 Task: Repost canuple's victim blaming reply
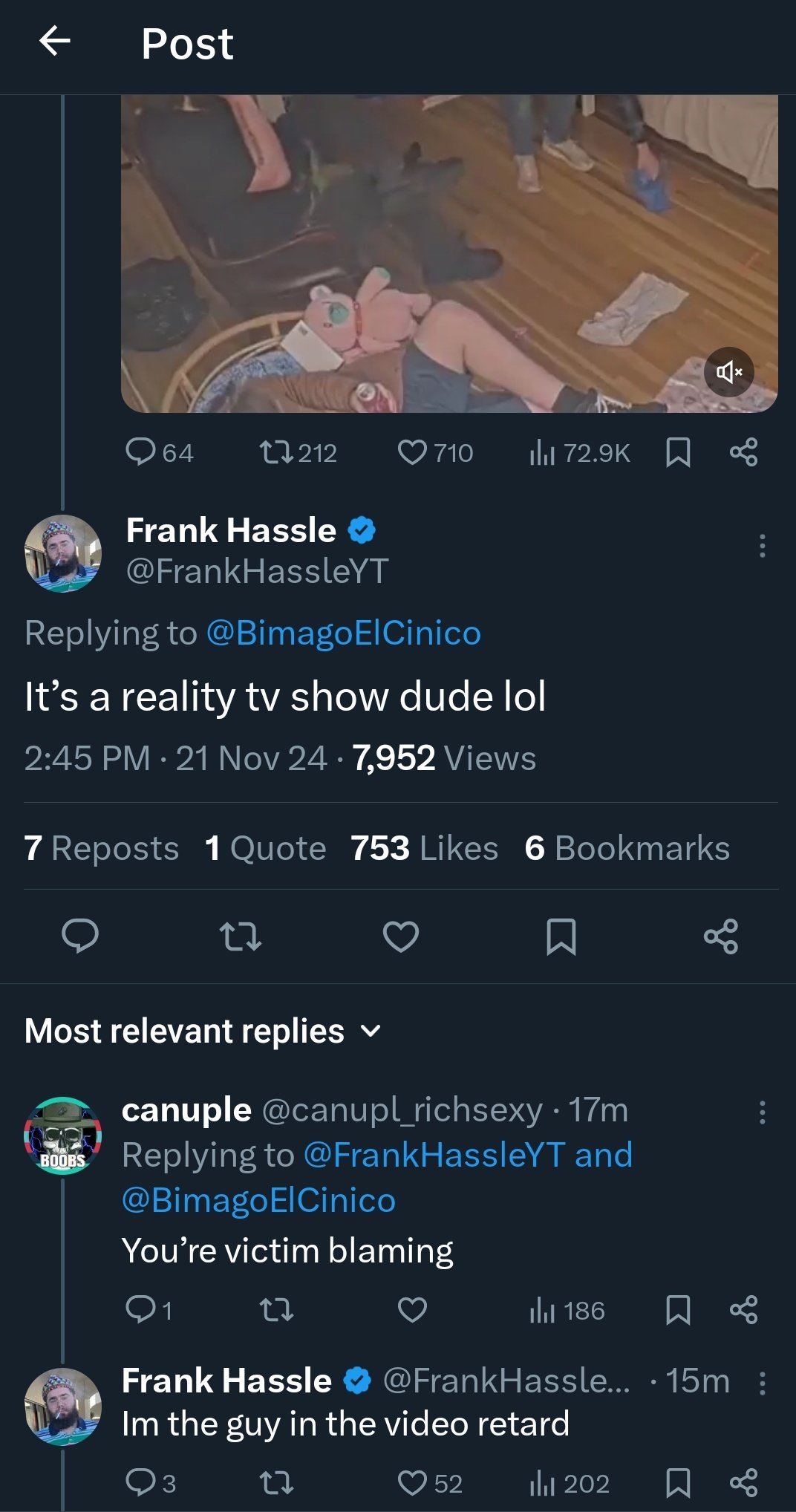pyautogui.click(x=277, y=1310)
